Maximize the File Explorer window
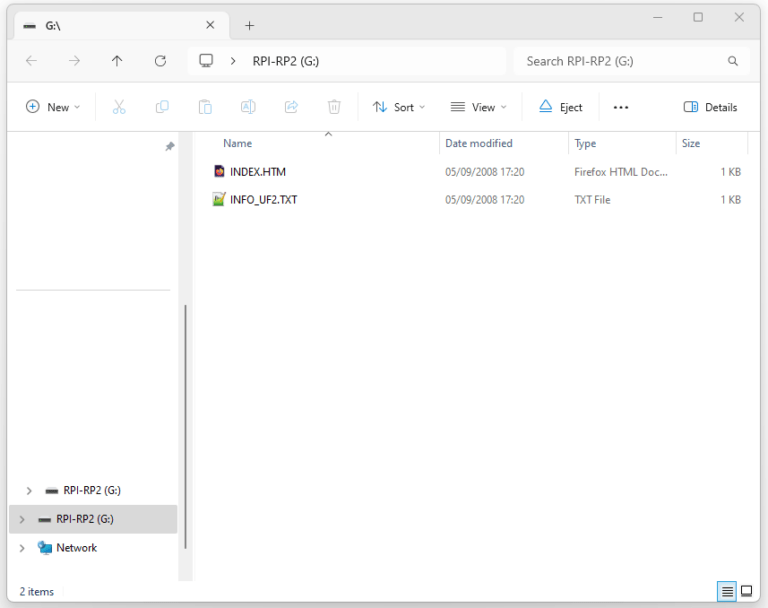 (x=698, y=18)
